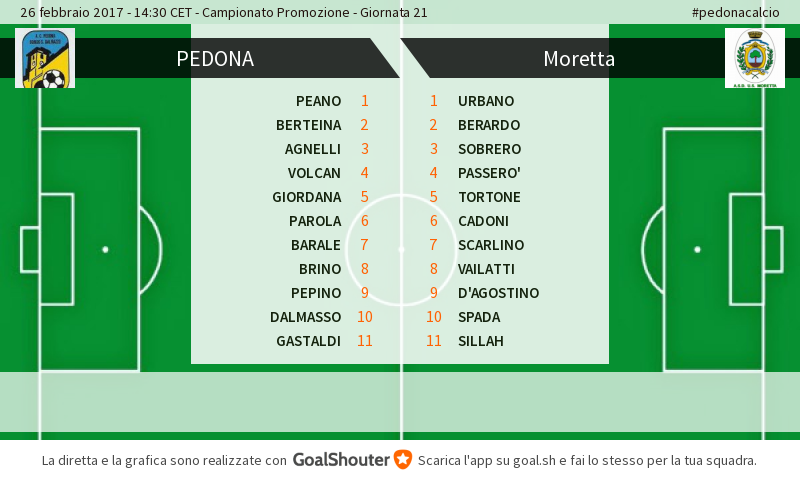
Task: Click the GoalShouter star badge icon
Action: [x=403, y=460]
